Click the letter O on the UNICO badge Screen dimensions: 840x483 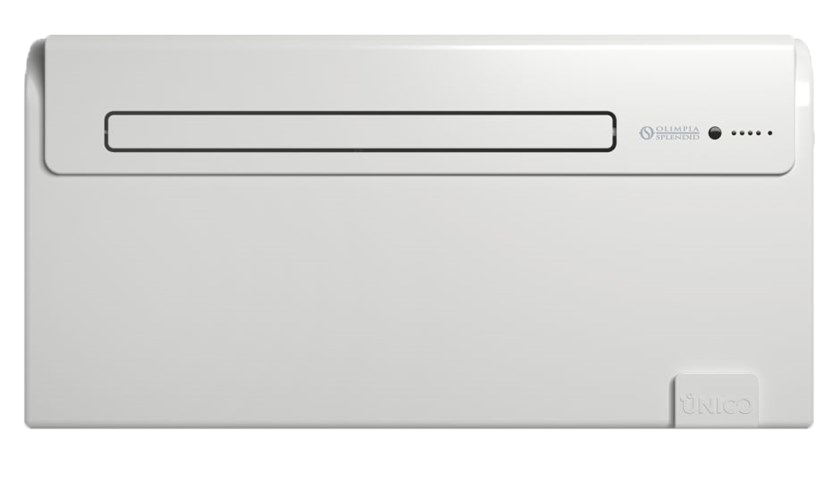pyautogui.click(x=744, y=406)
